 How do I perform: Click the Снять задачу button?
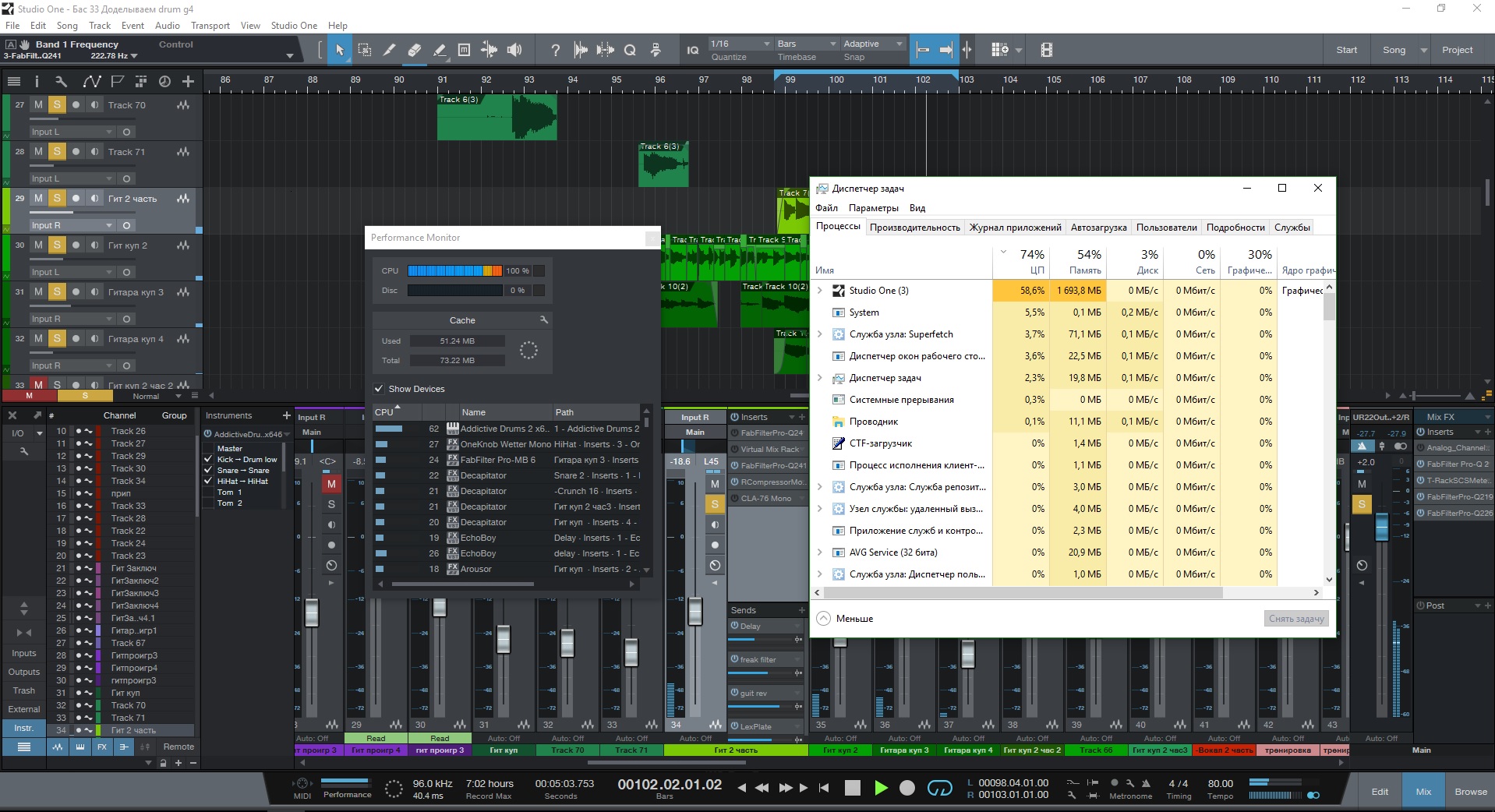click(x=1295, y=619)
